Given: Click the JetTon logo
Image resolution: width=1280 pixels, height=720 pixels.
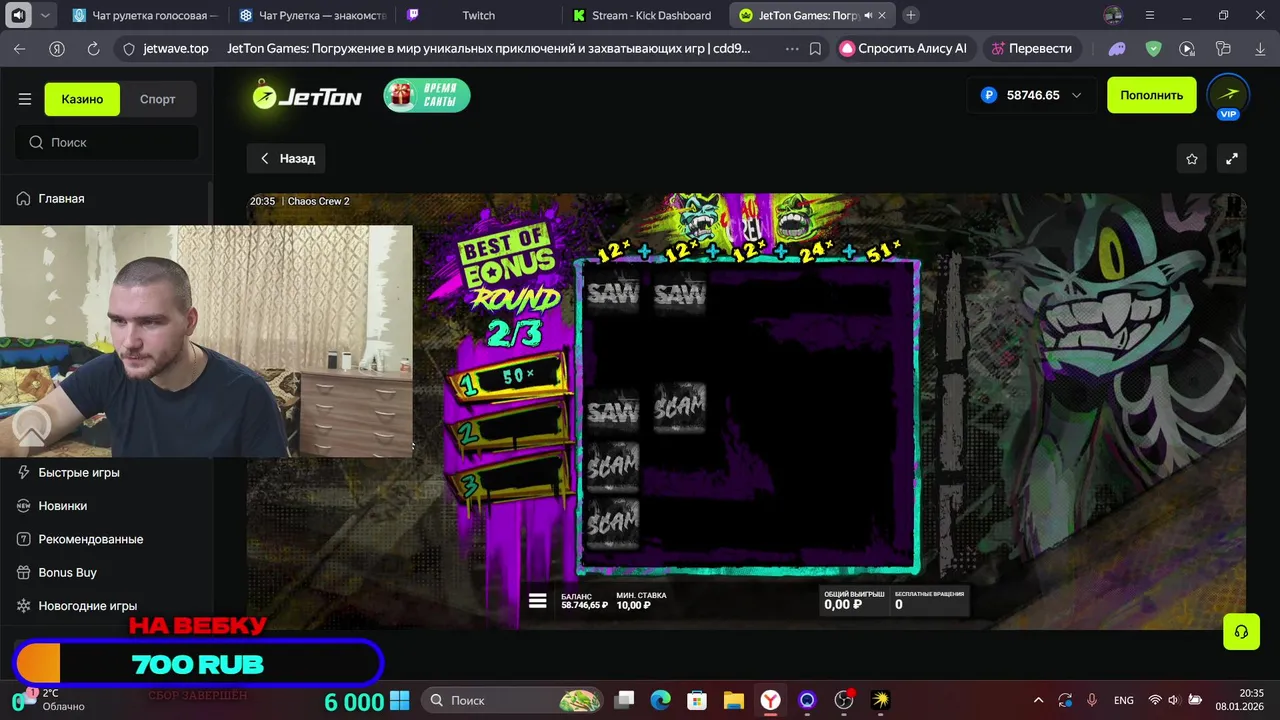Looking at the screenshot, I should coord(307,95).
